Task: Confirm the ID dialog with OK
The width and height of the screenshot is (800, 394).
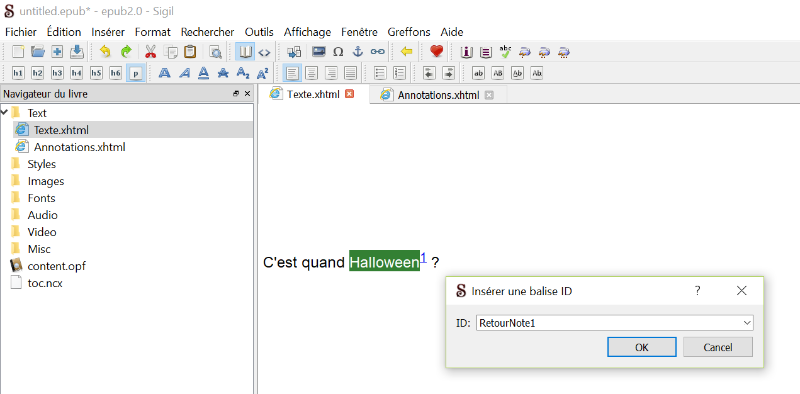Action: coord(641,347)
